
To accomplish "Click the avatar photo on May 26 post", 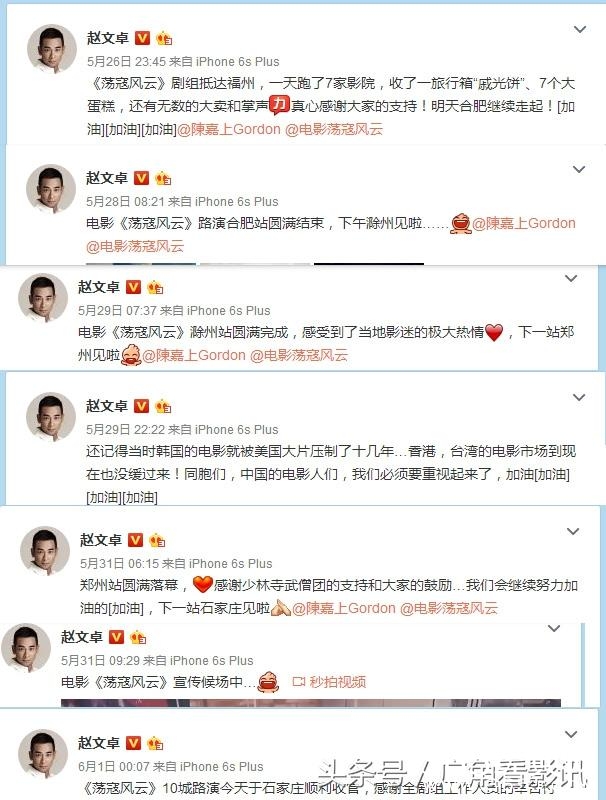I will pos(52,48).
